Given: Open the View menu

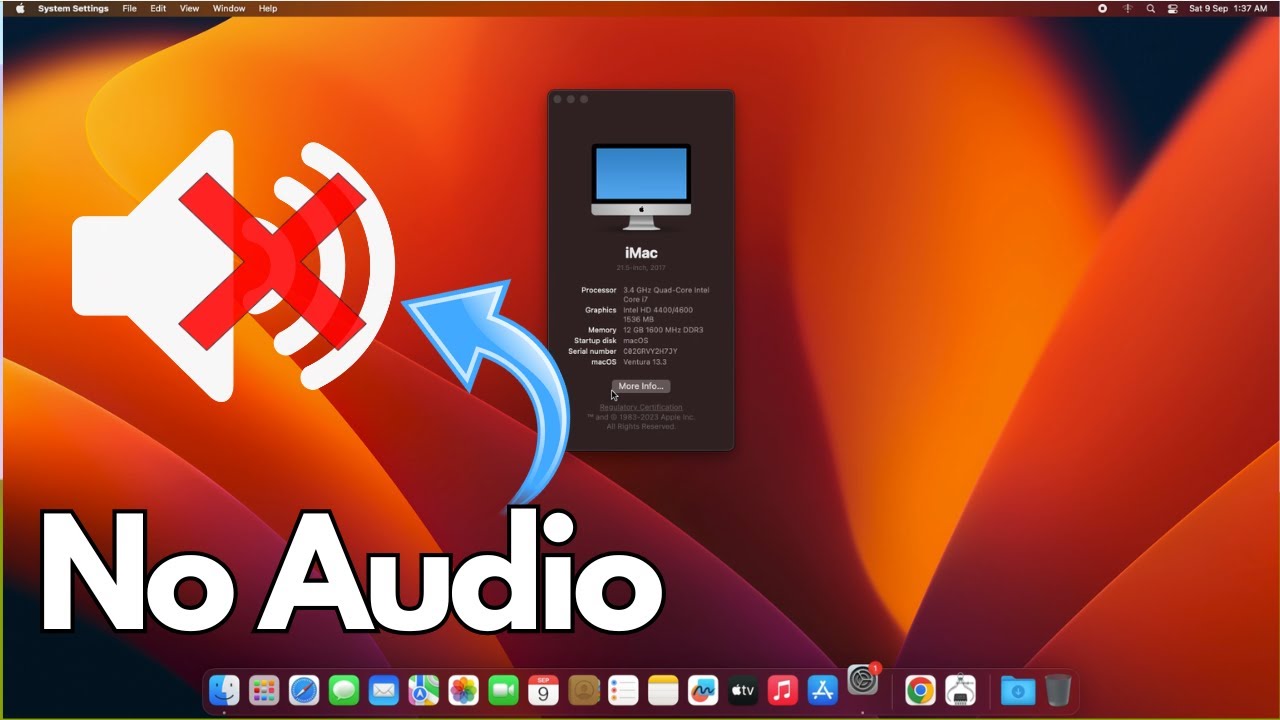Looking at the screenshot, I should (x=189, y=8).
